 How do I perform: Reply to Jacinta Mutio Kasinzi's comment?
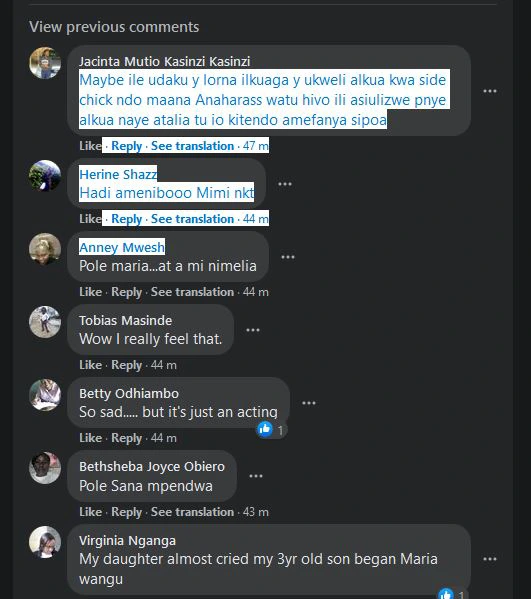(126, 146)
